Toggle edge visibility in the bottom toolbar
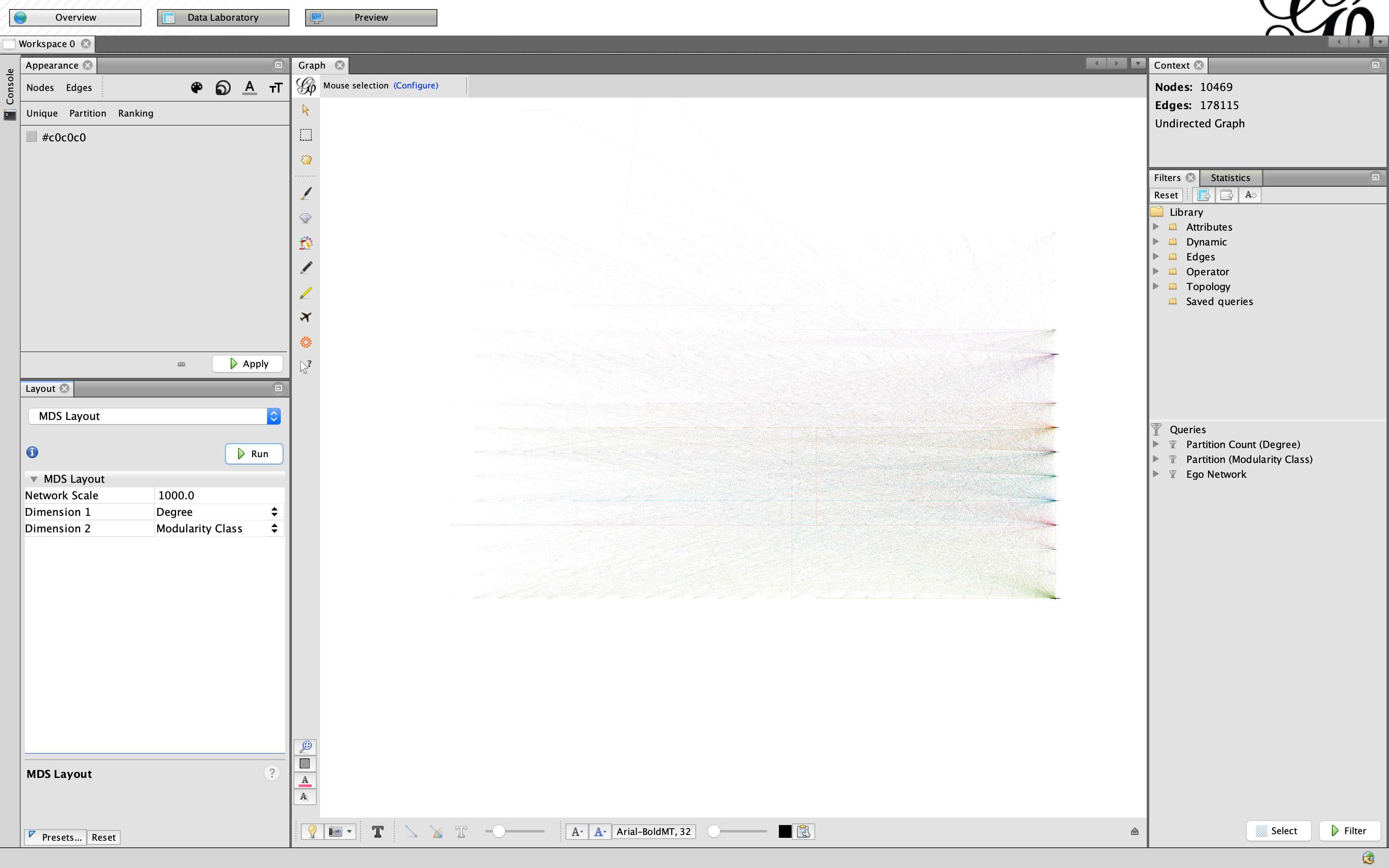1389x868 pixels. 411,831
